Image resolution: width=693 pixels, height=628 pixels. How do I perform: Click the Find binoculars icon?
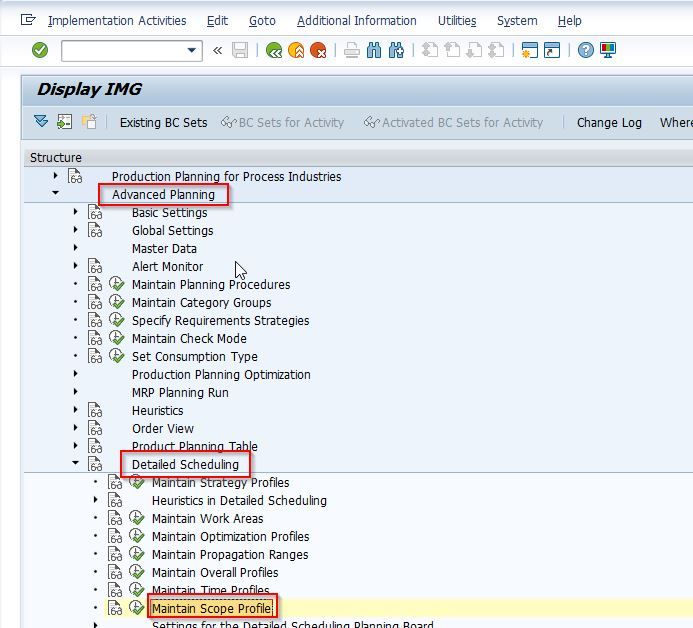[374, 50]
